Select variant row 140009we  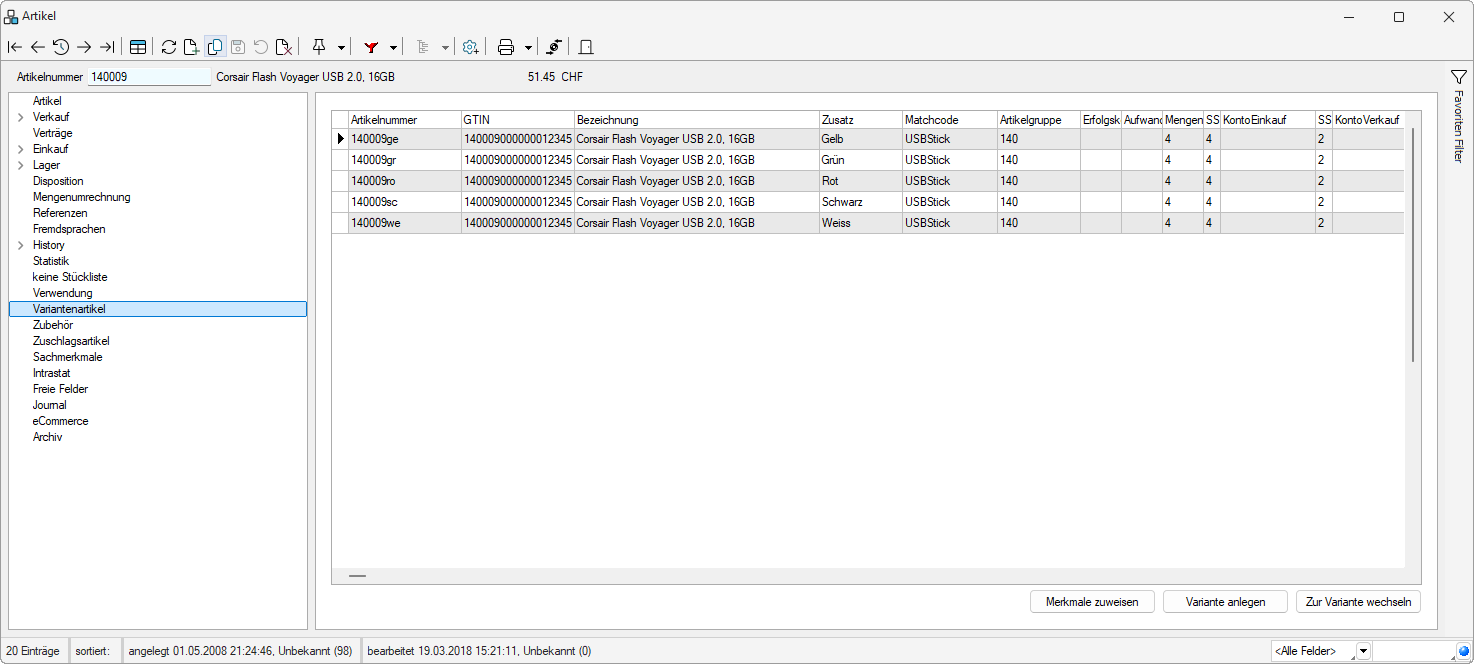868,223
